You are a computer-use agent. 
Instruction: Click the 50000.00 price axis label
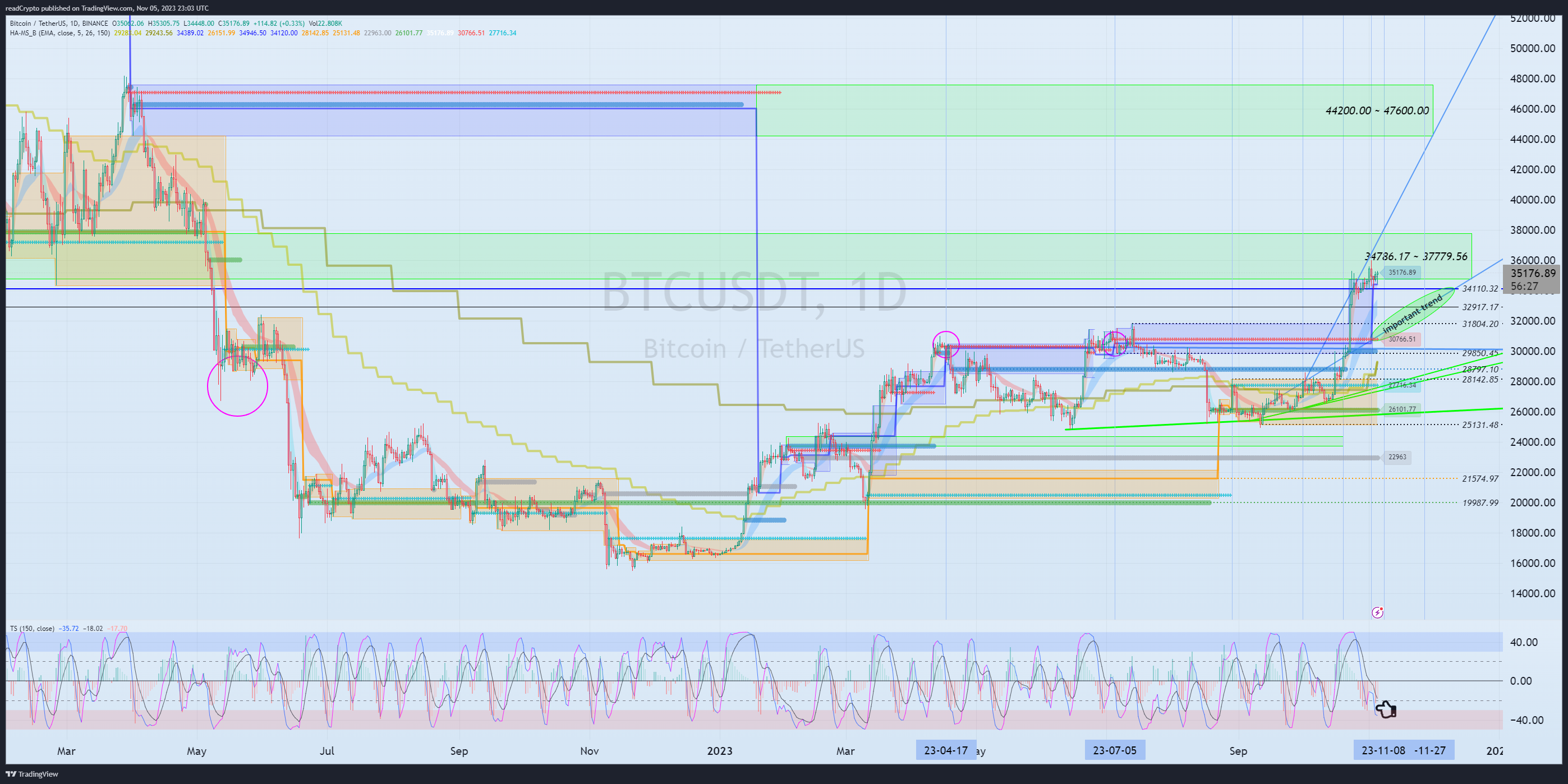[x=1533, y=49]
